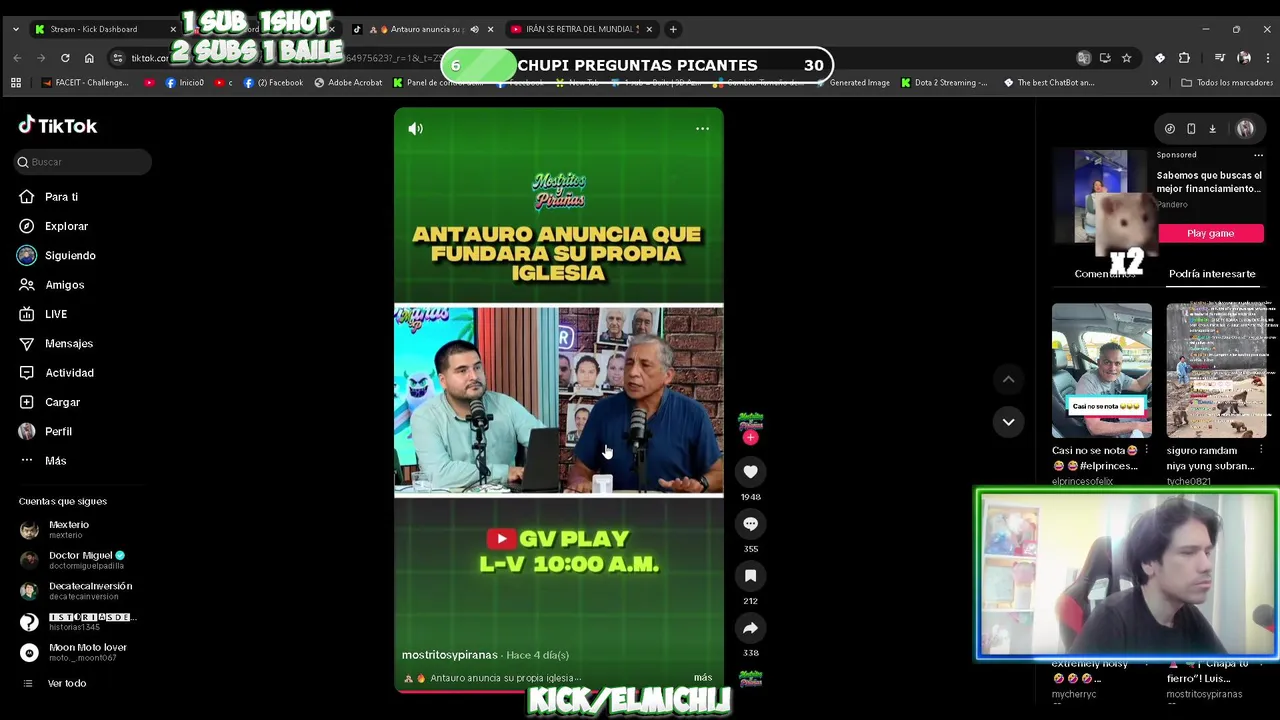
Task: Open the Siguiendo feed
Action: tap(70, 256)
